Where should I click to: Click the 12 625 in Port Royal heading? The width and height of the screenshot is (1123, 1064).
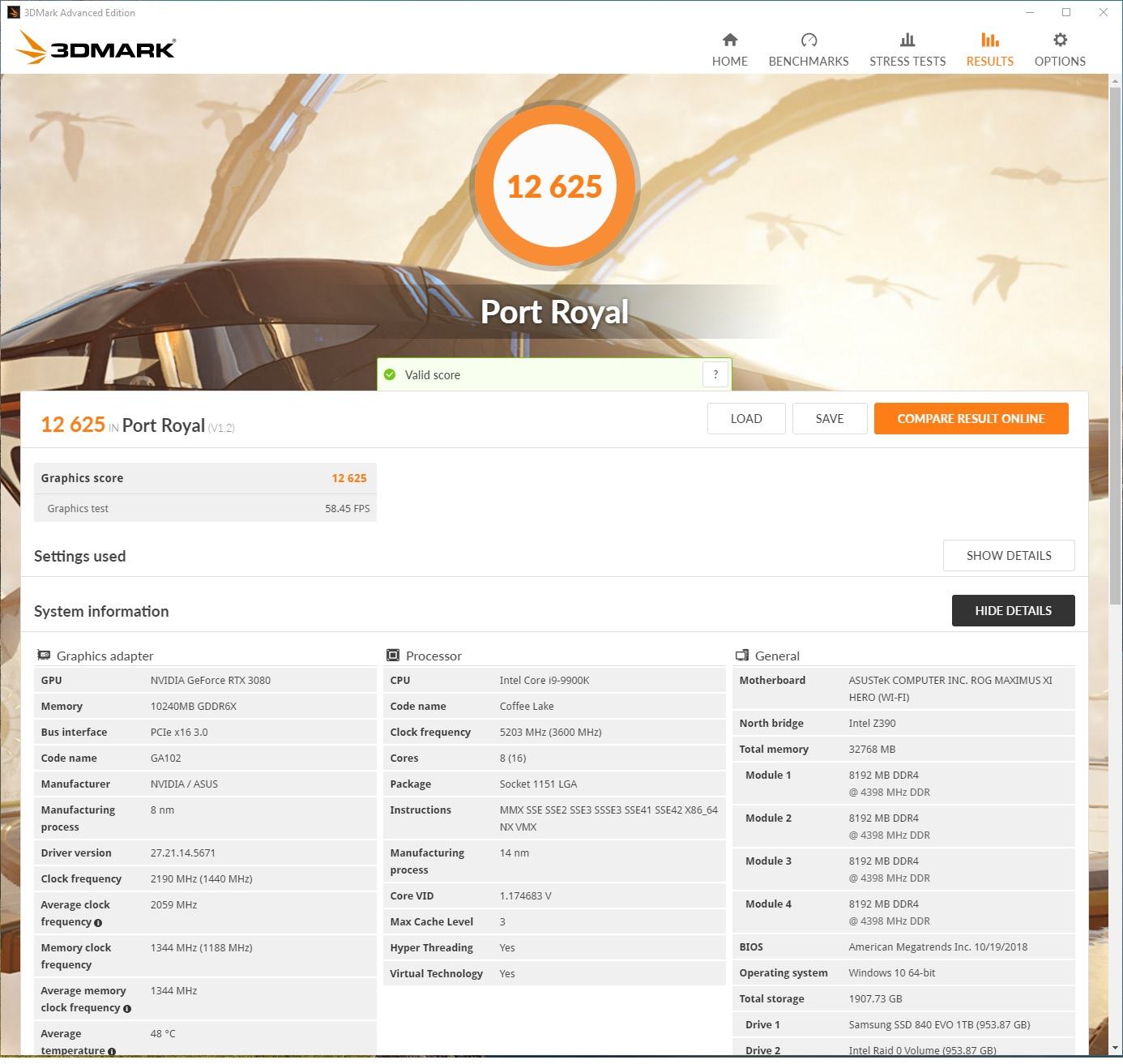[138, 425]
